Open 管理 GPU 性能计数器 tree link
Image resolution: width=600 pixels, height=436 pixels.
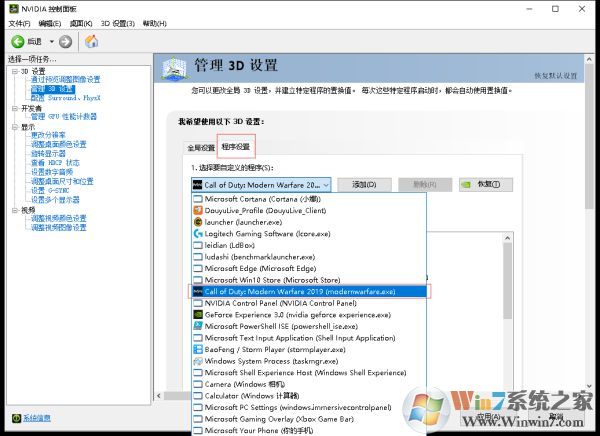point(64,116)
